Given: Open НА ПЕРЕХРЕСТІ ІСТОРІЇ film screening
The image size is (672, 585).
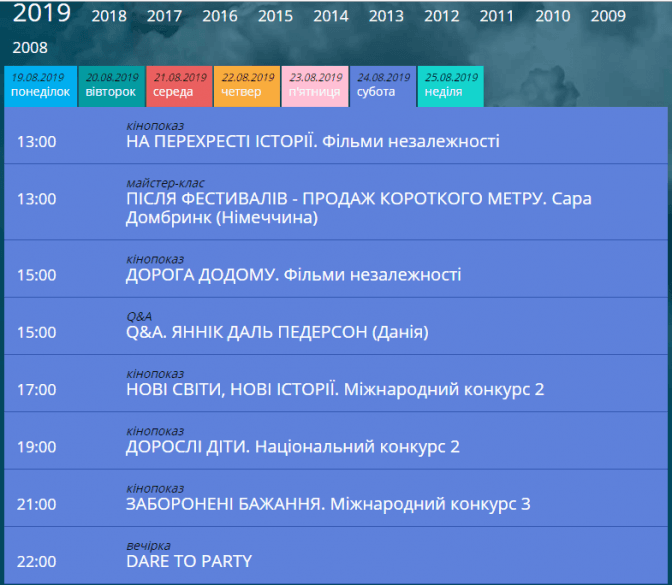Looking at the screenshot, I should pos(313,141).
